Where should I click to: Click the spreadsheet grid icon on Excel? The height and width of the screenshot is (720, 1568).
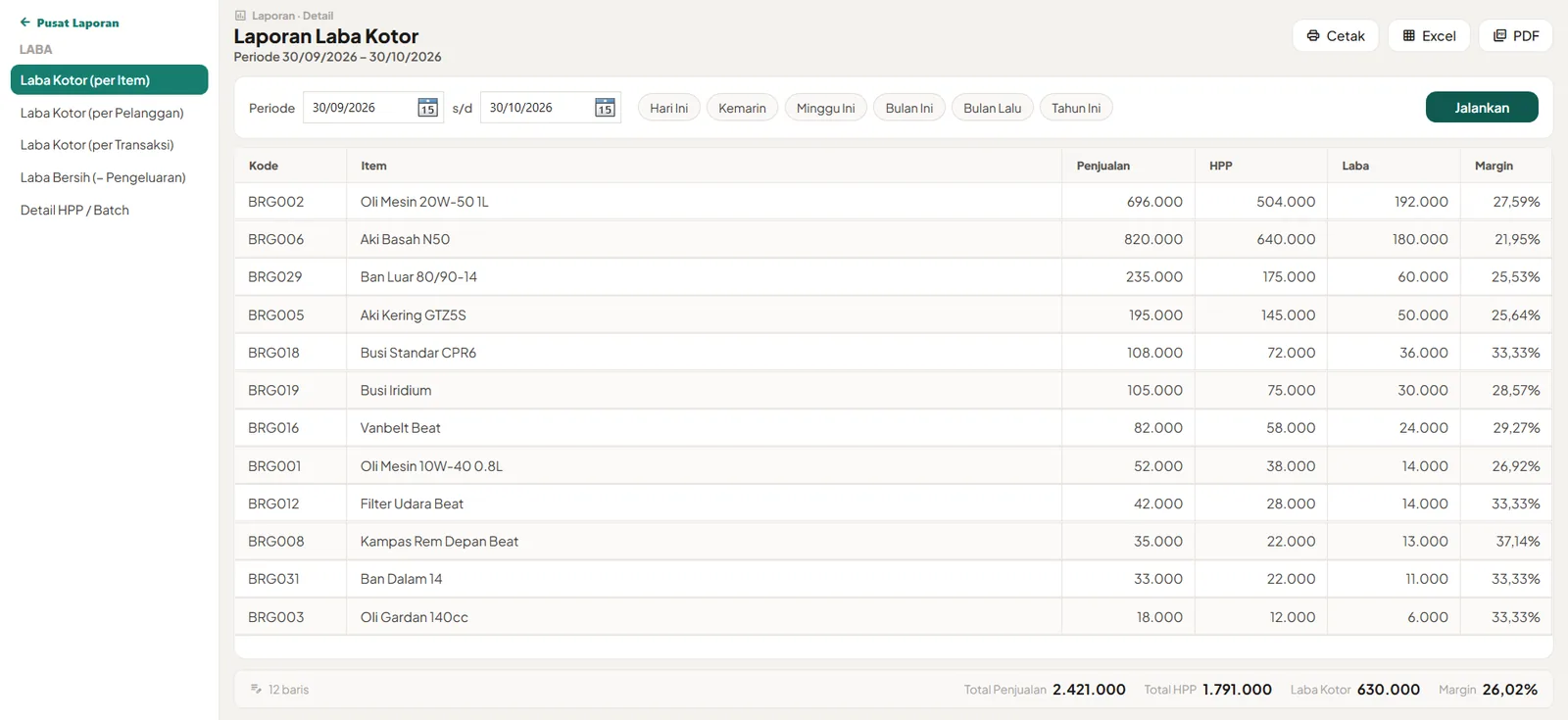pyautogui.click(x=1409, y=36)
